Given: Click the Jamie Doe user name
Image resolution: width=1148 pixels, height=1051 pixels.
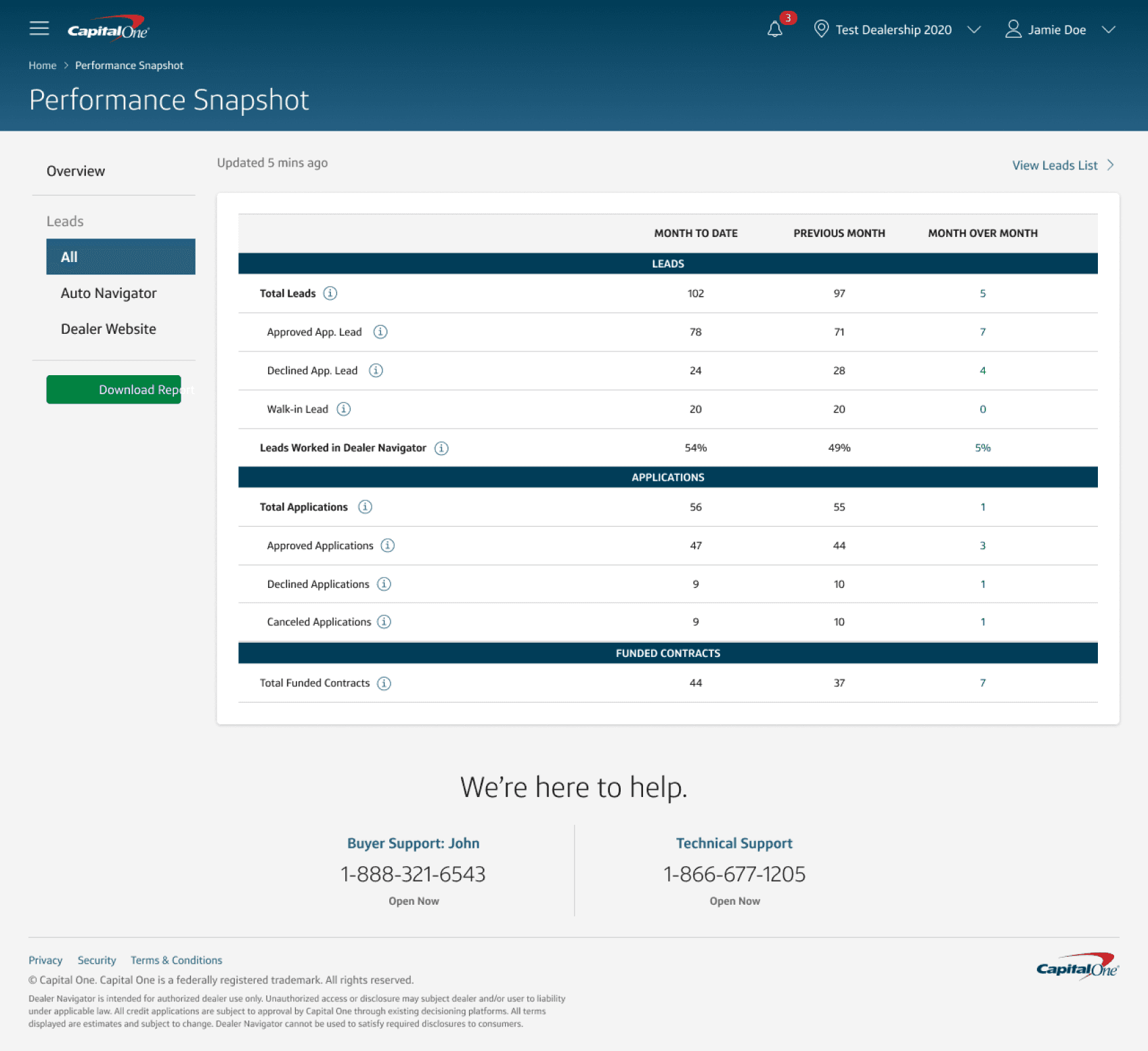Looking at the screenshot, I should tap(1057, 30).
